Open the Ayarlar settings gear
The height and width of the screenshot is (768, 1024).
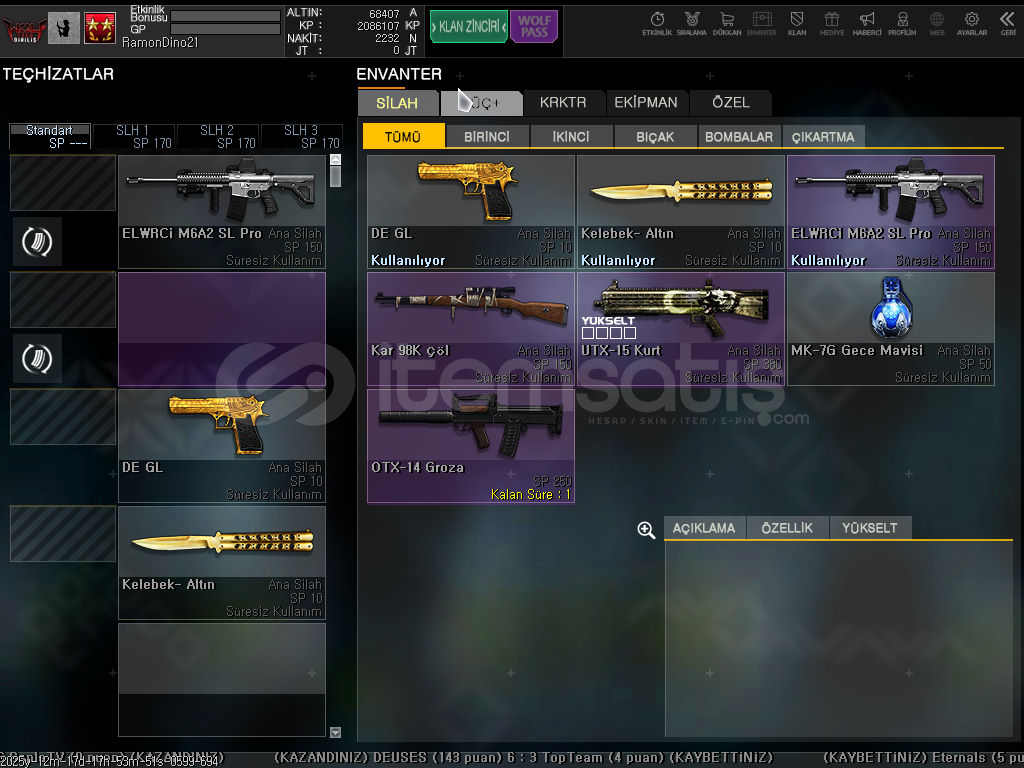(x=971, y=23)
